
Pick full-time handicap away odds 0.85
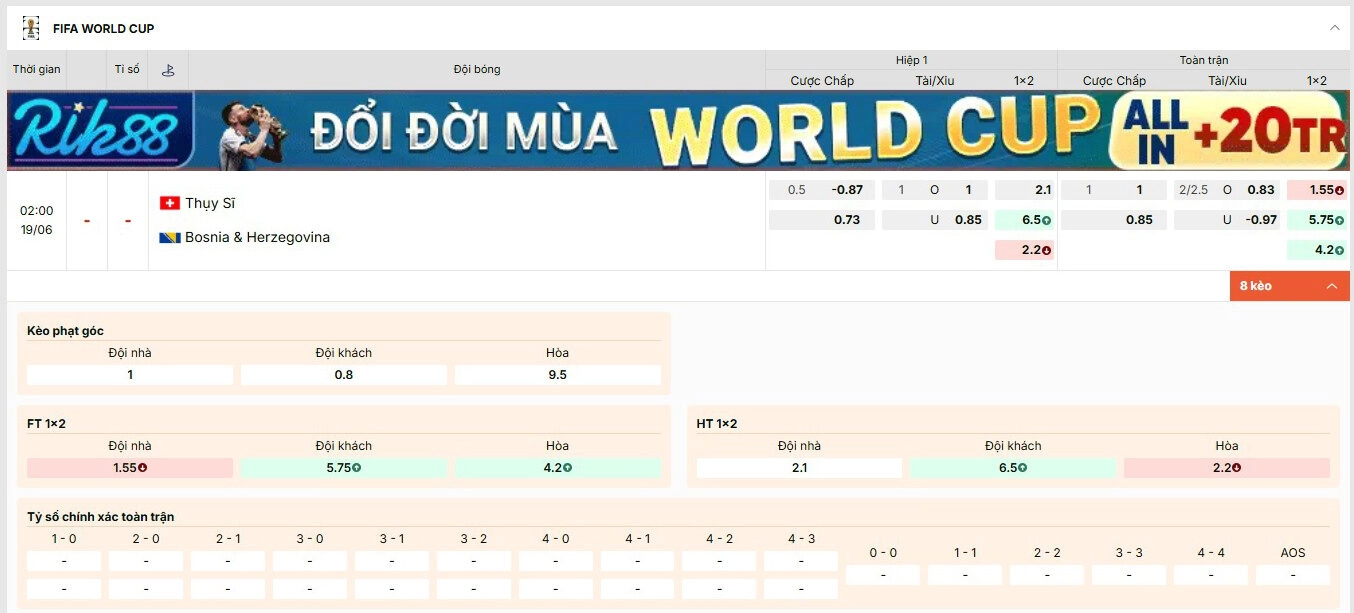coord(1114,220)
